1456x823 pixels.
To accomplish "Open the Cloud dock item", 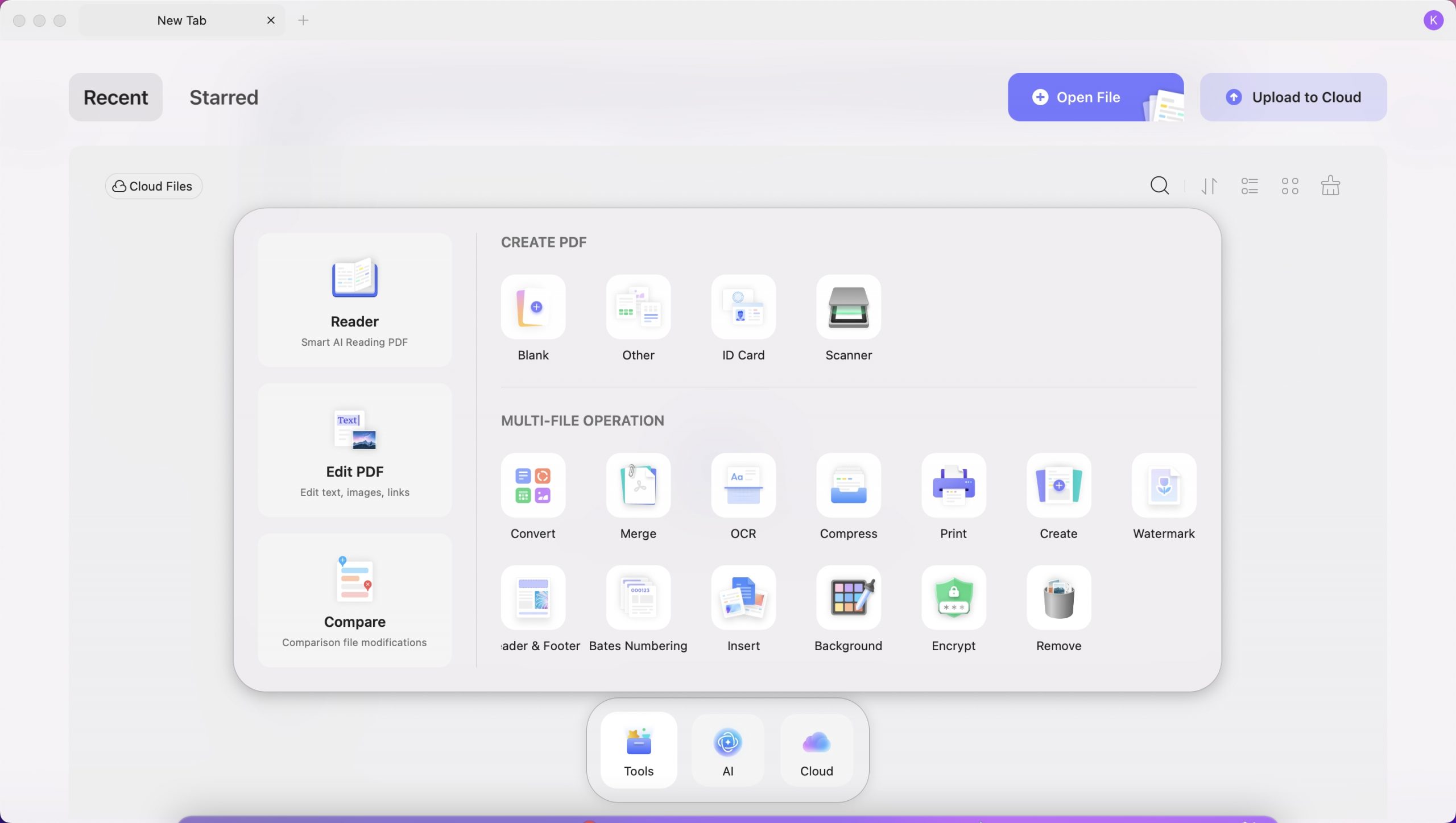I will (x=817, y=750).
